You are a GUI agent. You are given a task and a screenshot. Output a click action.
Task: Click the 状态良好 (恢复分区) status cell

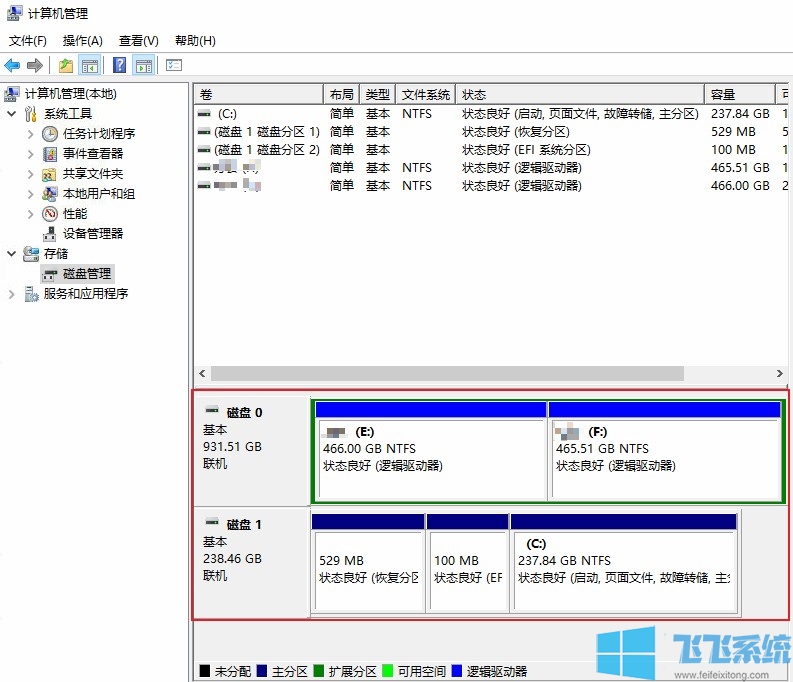(x=516, y=132)
